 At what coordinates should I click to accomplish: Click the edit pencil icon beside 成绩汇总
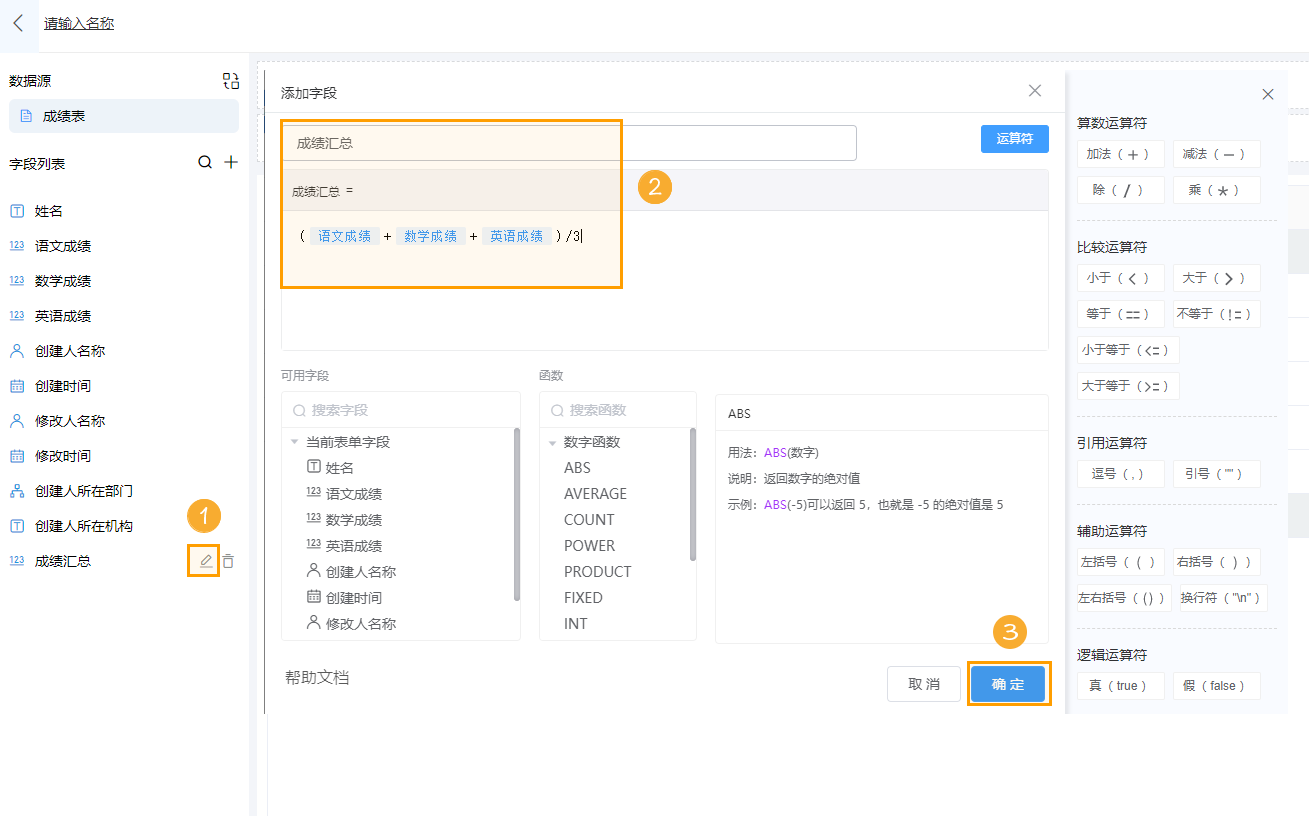click(203, 561)
